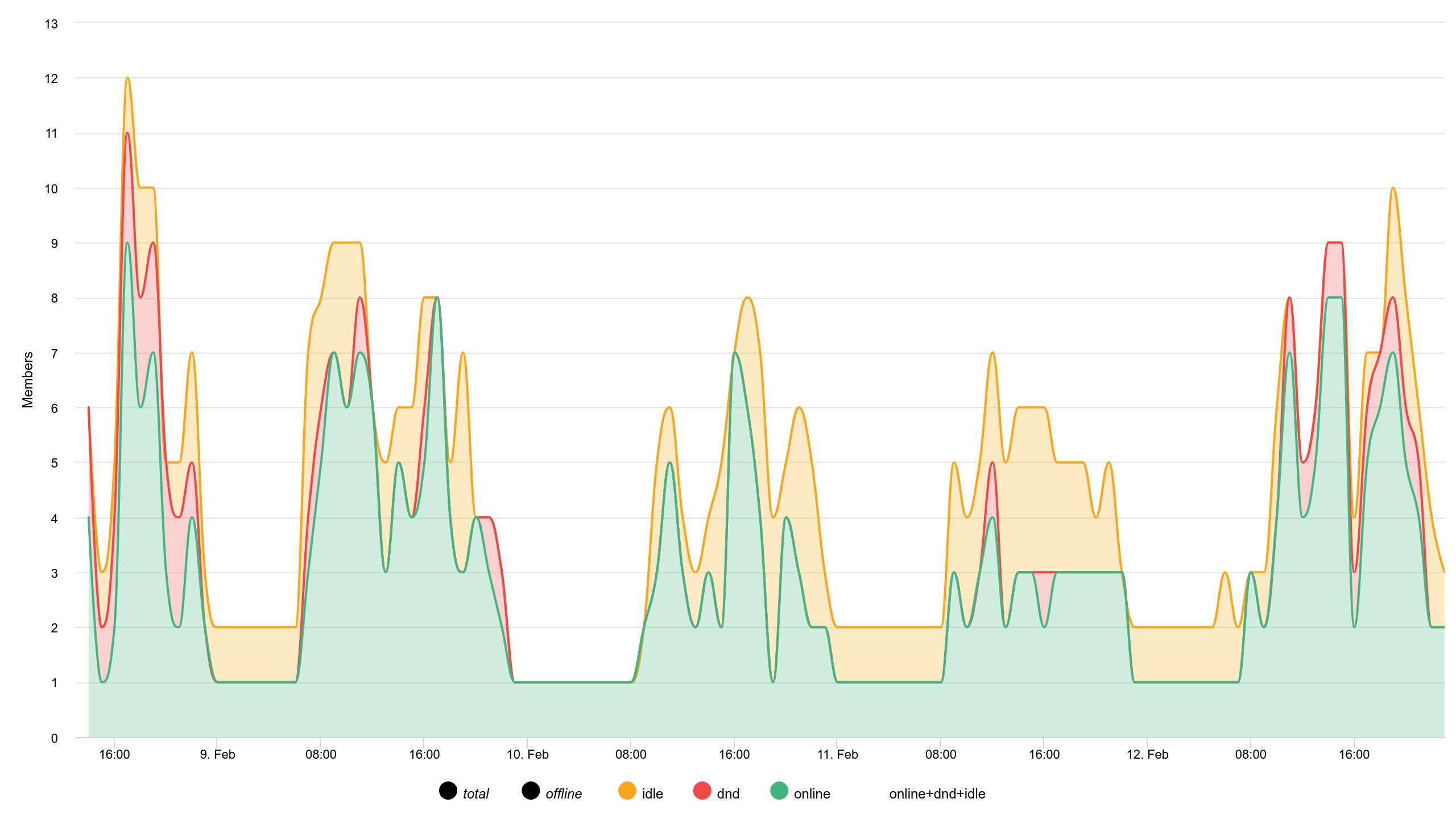The width and height of the screenshot is (1456, 819).
Task: Toggle the total series black legend dot
Action: [448, 791]
